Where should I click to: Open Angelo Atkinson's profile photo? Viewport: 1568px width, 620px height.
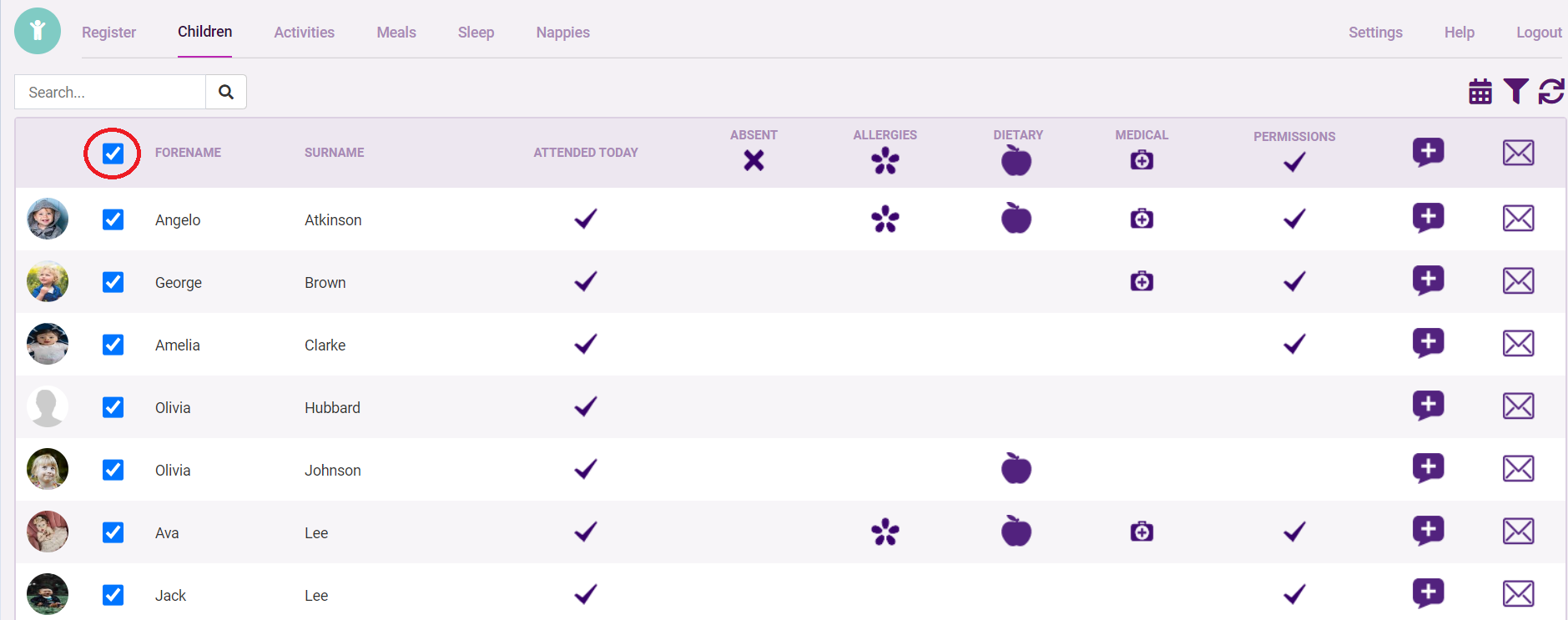pyautogui.click(x=48, y=219)
